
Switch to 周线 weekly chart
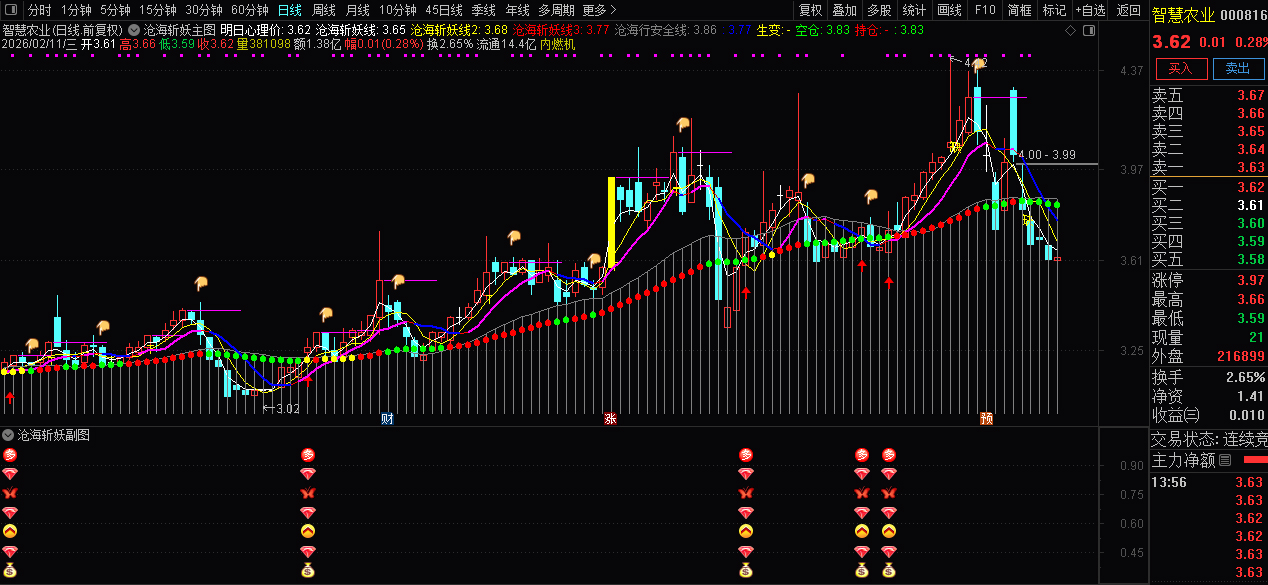(x=324, y=10)
